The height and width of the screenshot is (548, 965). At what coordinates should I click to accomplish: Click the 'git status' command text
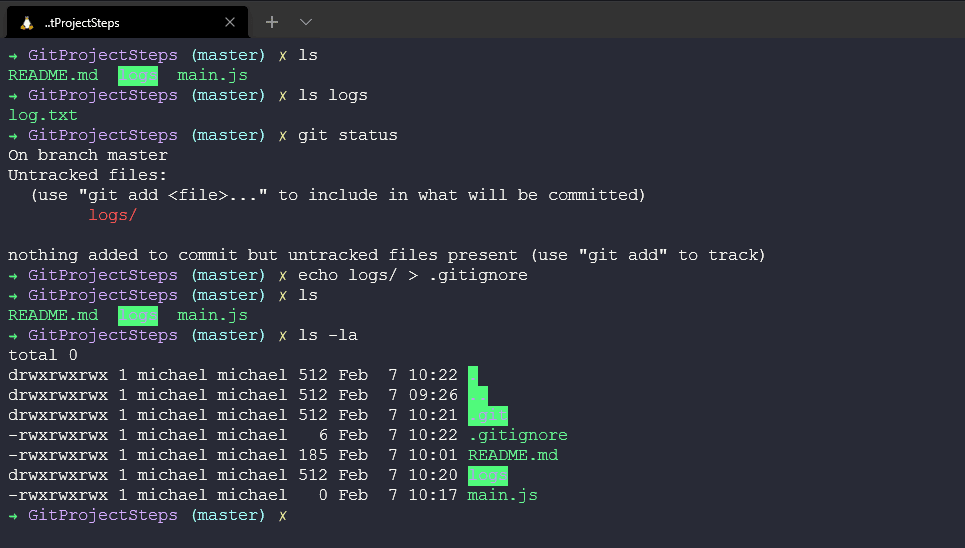coord(347,135)
